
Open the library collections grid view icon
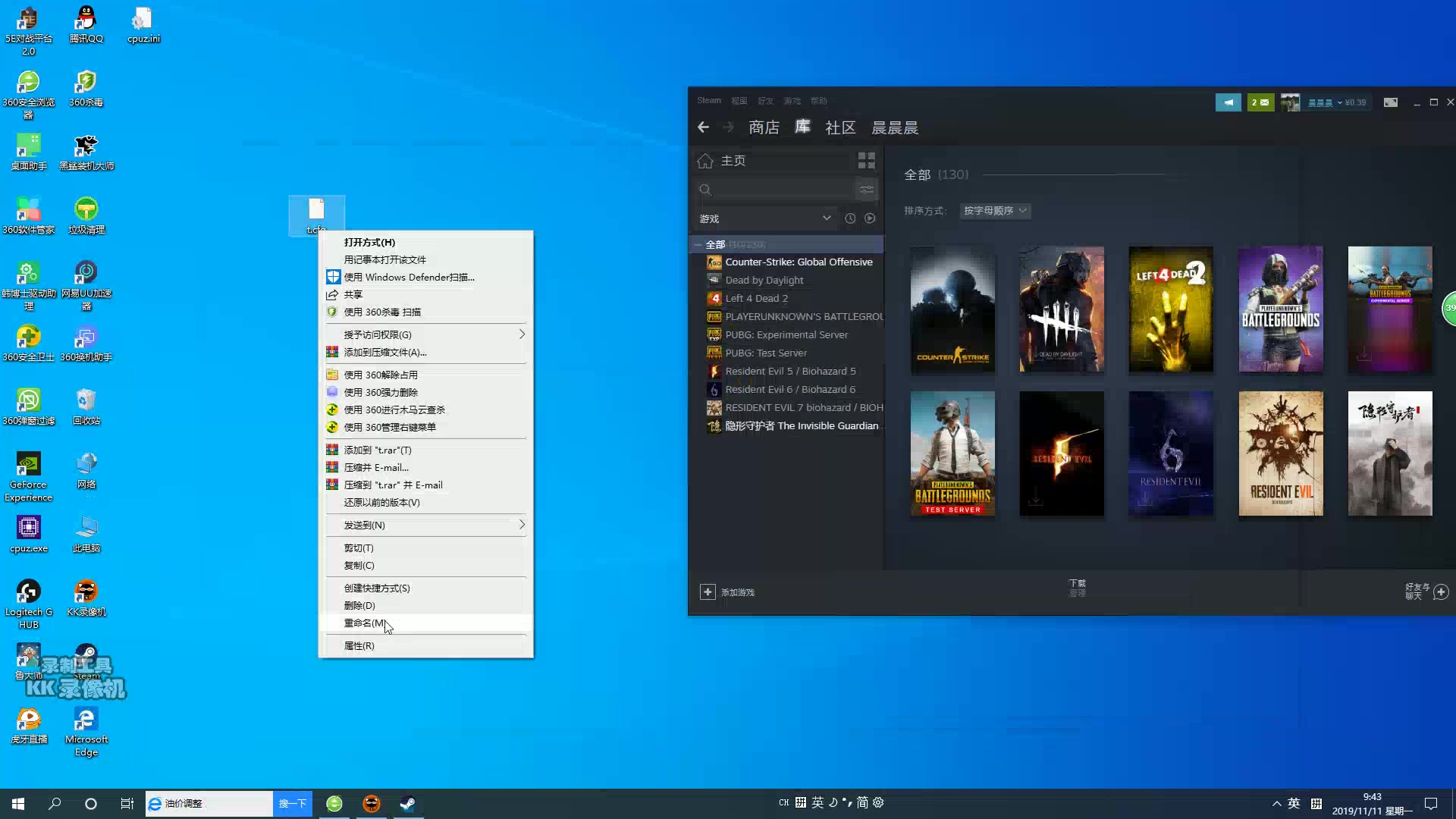click(866, 160)
